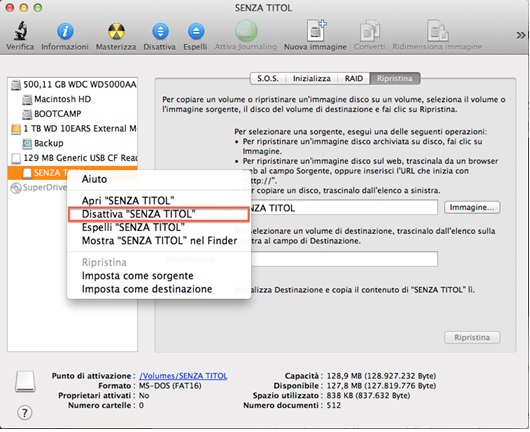Click the Proprietari attivati value No
Screen dimensions: 530x432
click(144, 395)
